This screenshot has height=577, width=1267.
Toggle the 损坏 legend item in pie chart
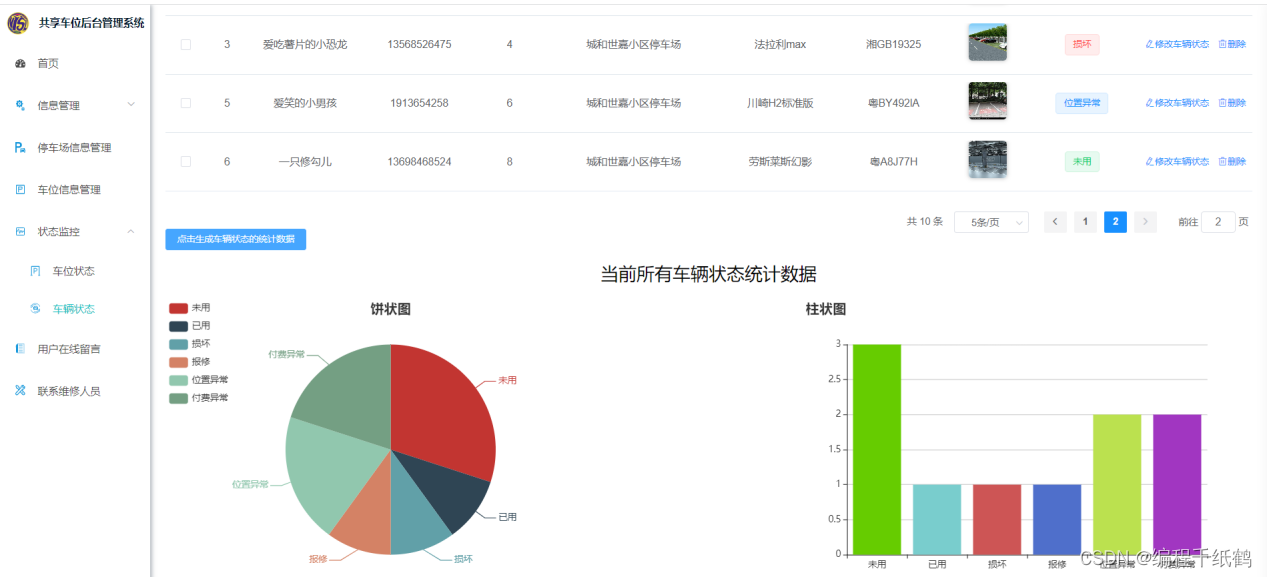click(190, 344)
